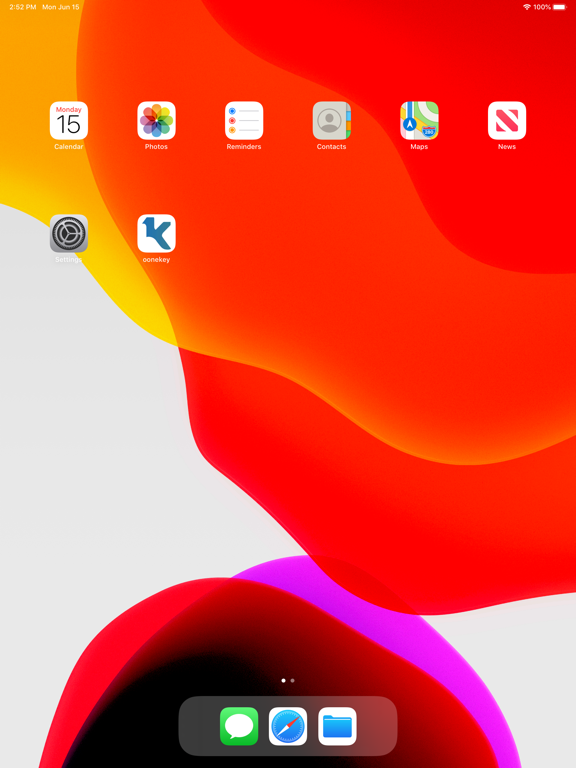
Task: Tap the 2:52 PM clock text
Action: point(23,7)
